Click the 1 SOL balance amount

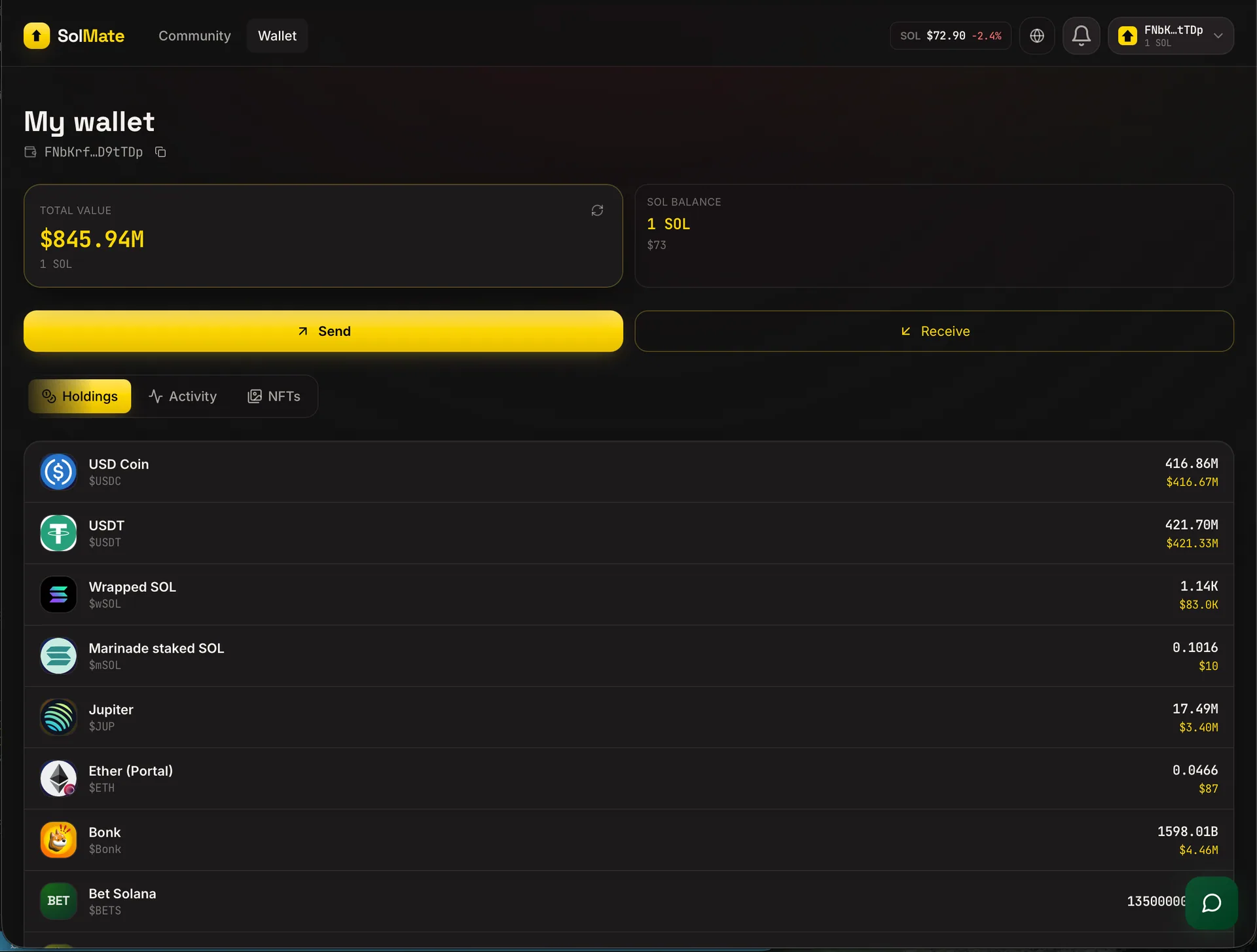(x=668, y=224)
